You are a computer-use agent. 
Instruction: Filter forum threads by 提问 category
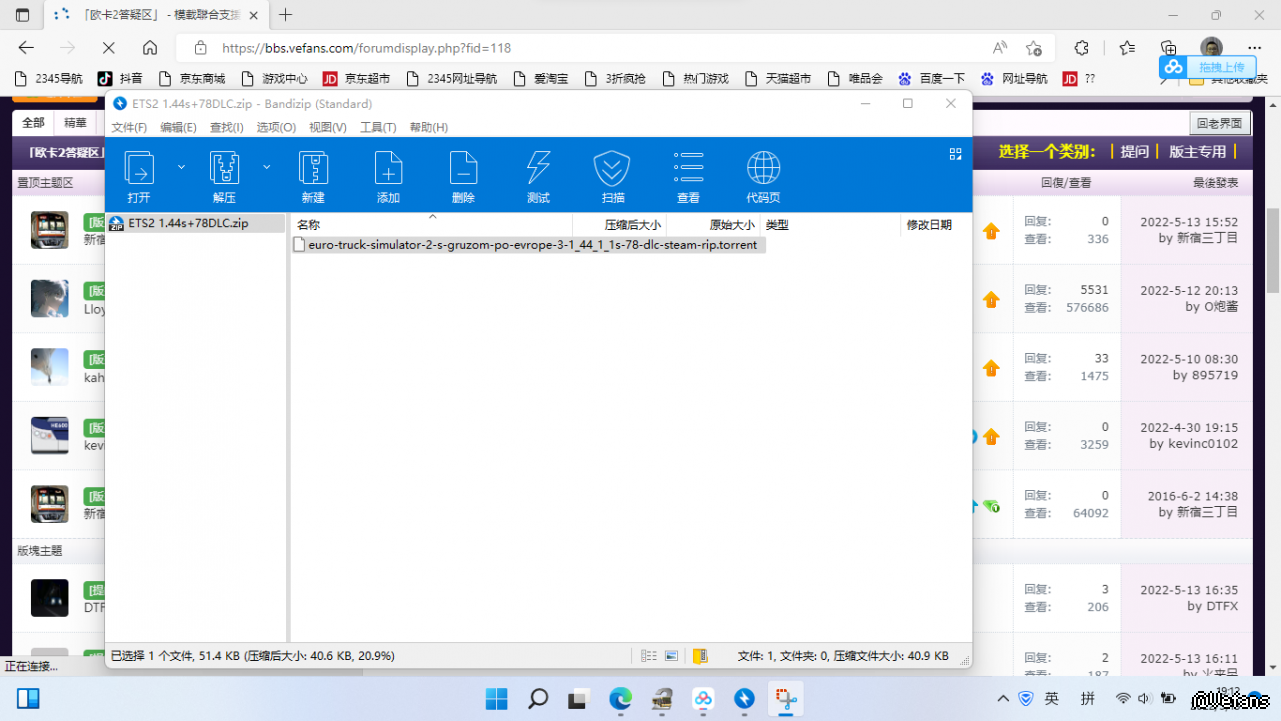click(1134, 152)
